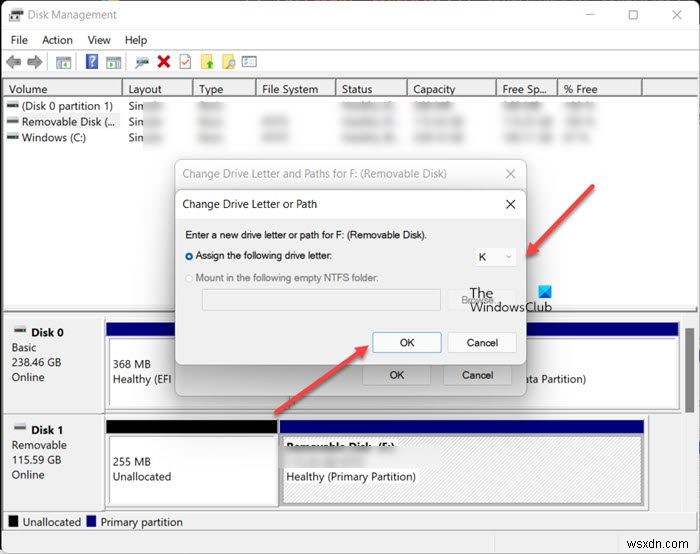This screenshot has width=700, height=554.
Task: Click OK in Change Drive Letter or Path
Action: tap(407, 342)
